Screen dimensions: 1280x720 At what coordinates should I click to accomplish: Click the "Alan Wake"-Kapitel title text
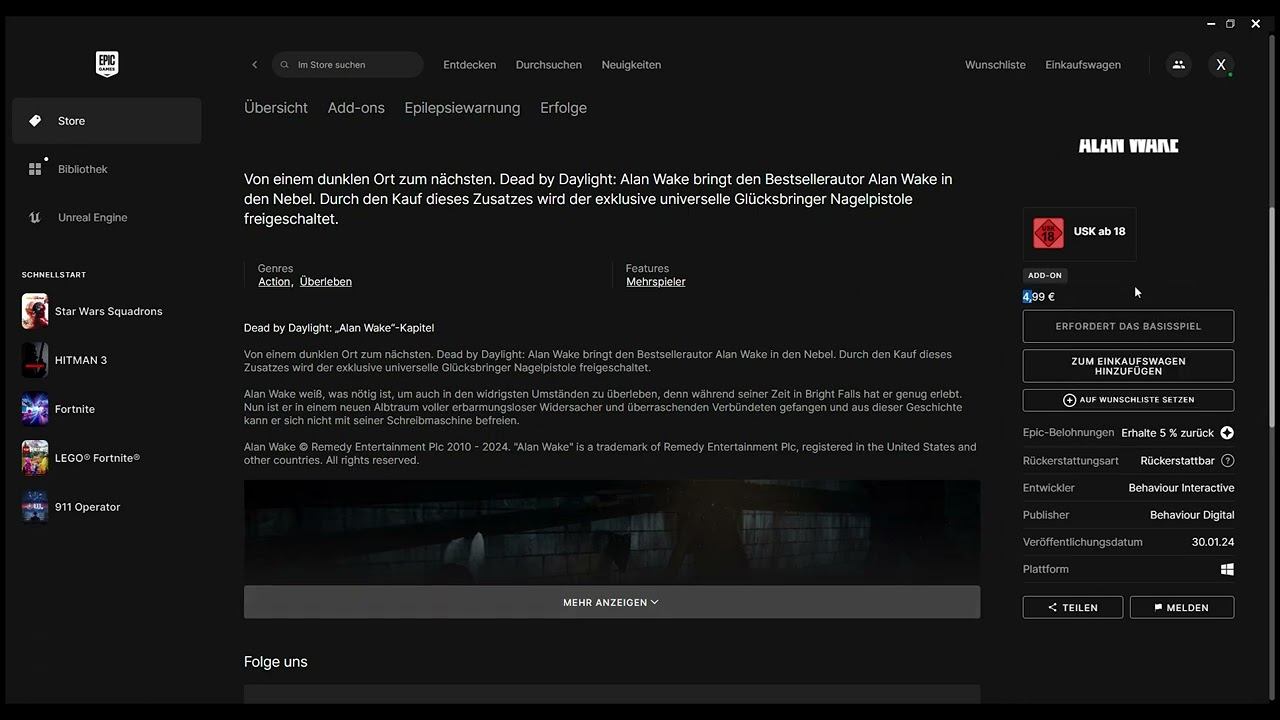(339, 328)
